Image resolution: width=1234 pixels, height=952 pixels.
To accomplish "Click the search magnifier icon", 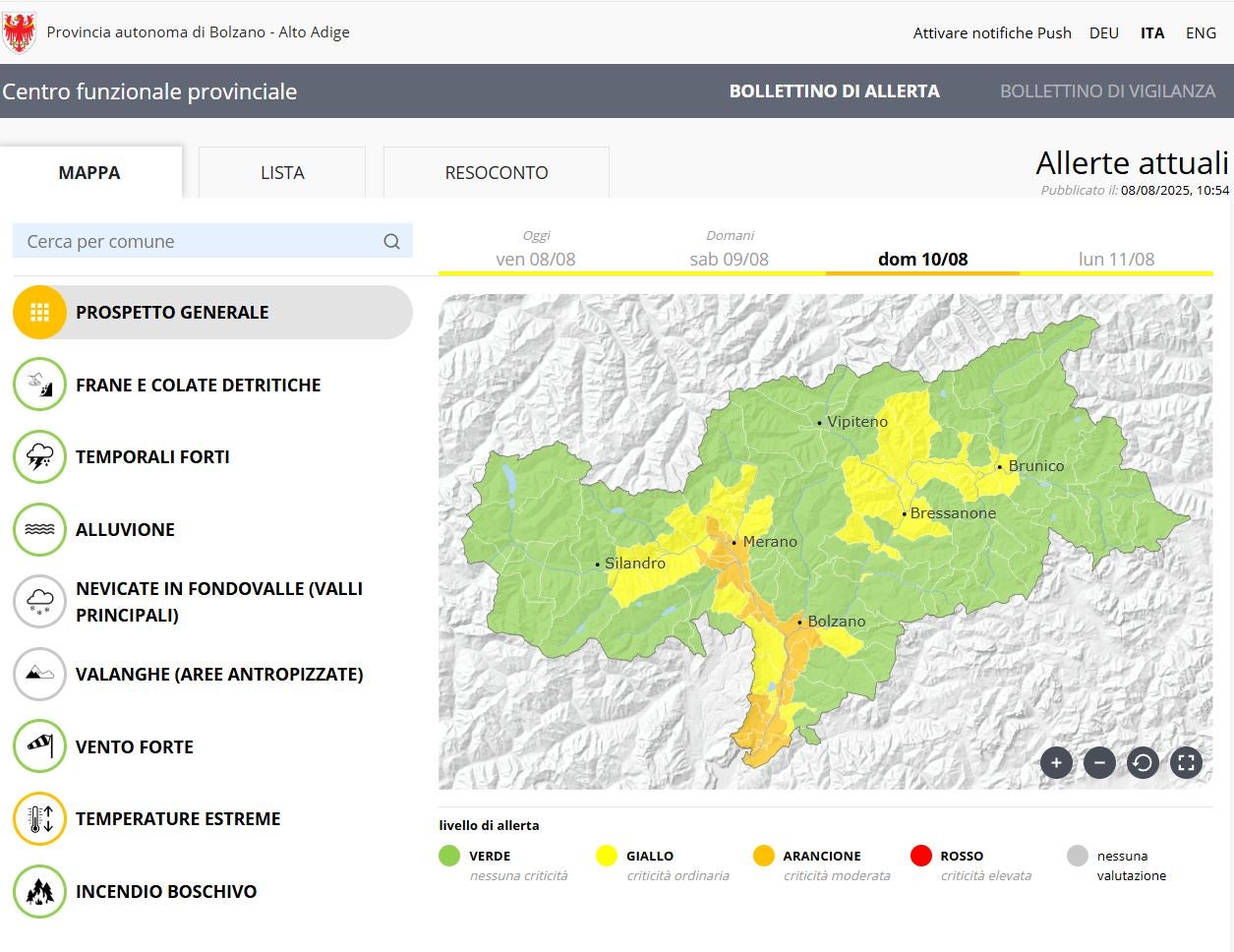I will click(391, 242).
